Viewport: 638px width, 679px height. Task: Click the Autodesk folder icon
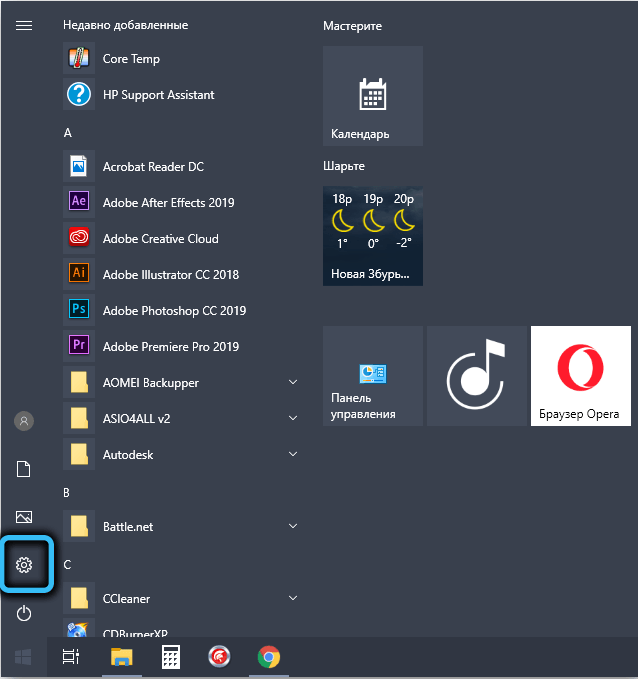[79, 454]
